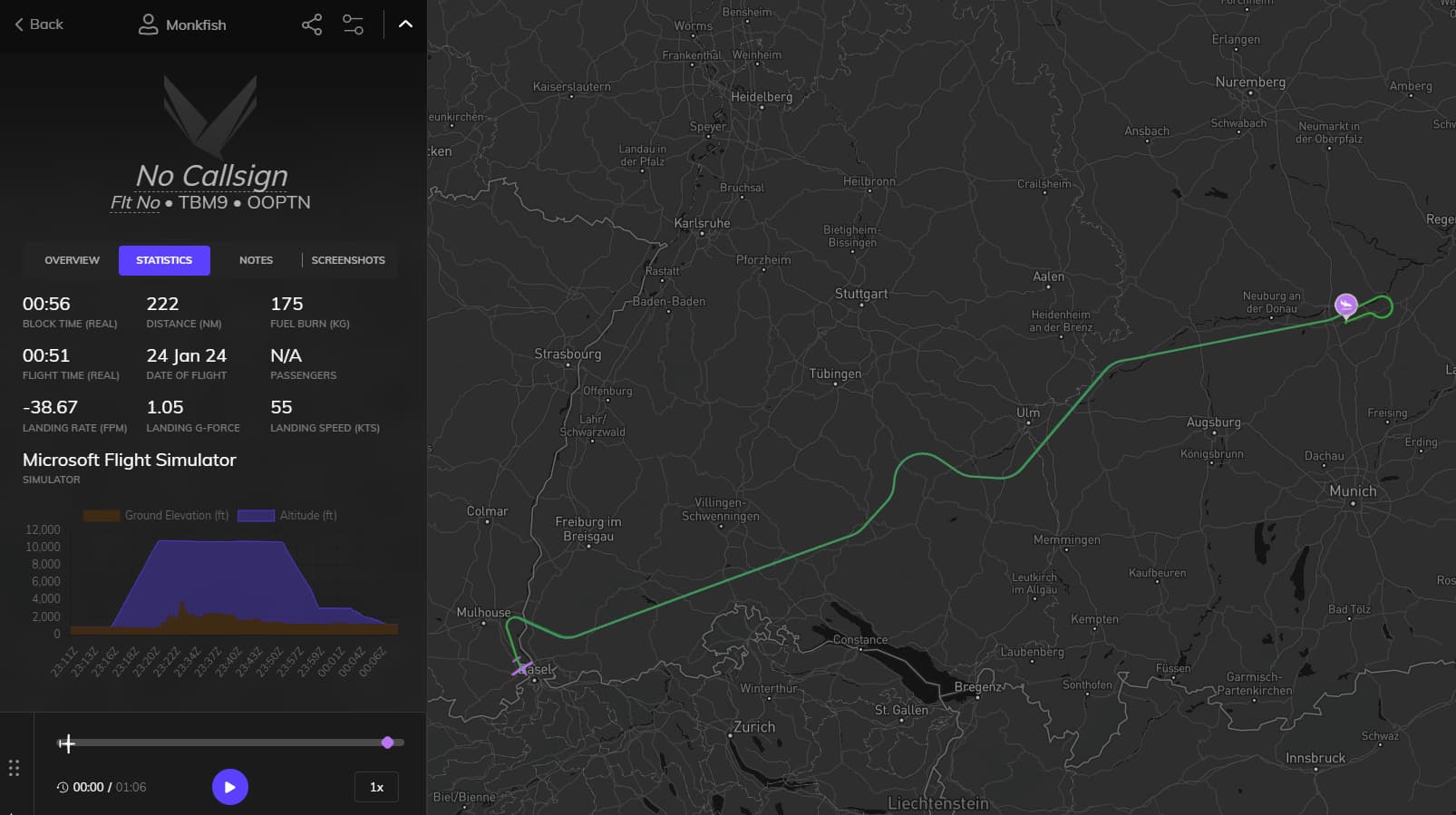Image resolution: width=1456 pixels, height=815 pixels.
Task: Click the Flt No label
Action: (135, 202)
